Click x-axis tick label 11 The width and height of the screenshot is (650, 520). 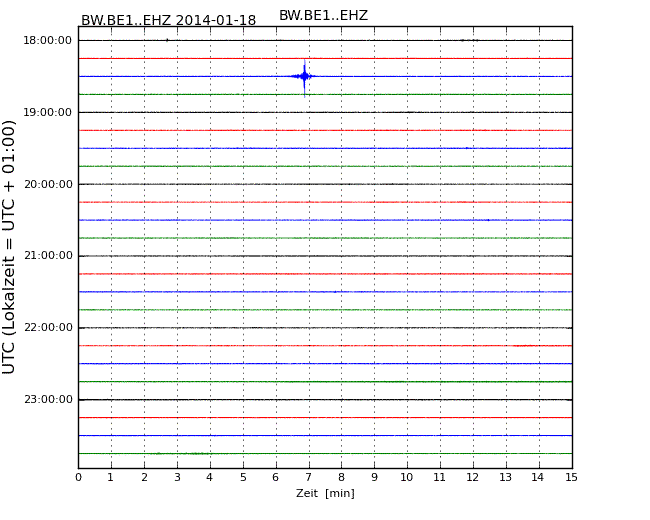click(x=439, y=477)
